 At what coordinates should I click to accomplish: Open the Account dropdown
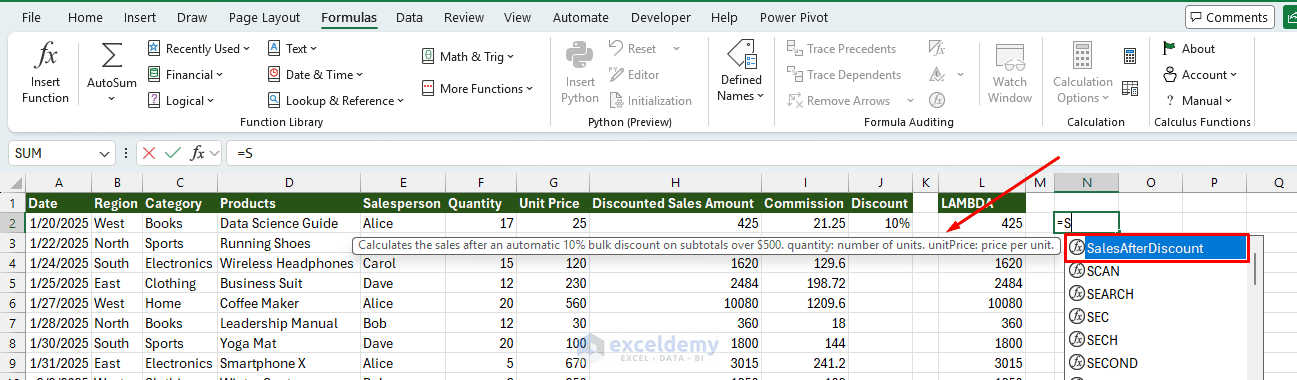[x=1199, y=74]
